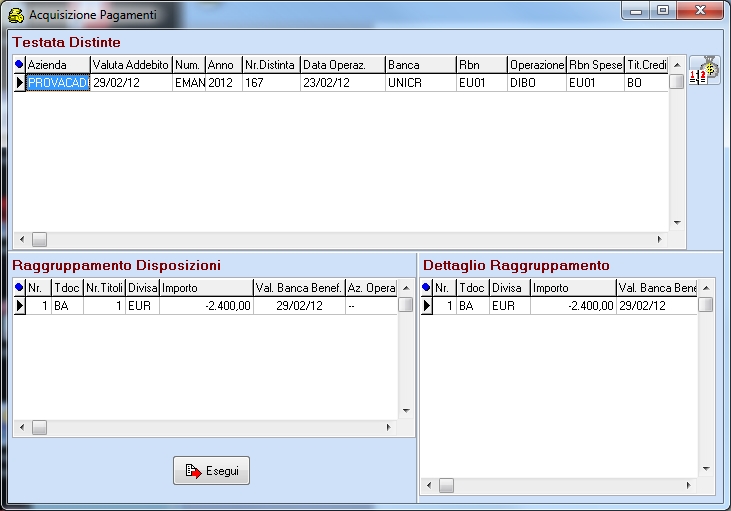Click left arrow of Dettaglio Raggruppamento horizontal scrollbar
The image size is (731, 511).
429,485
